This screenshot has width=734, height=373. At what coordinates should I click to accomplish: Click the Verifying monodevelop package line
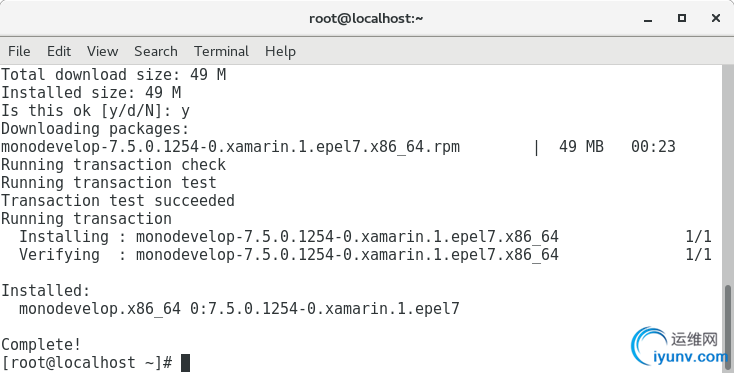coord(365,255)
